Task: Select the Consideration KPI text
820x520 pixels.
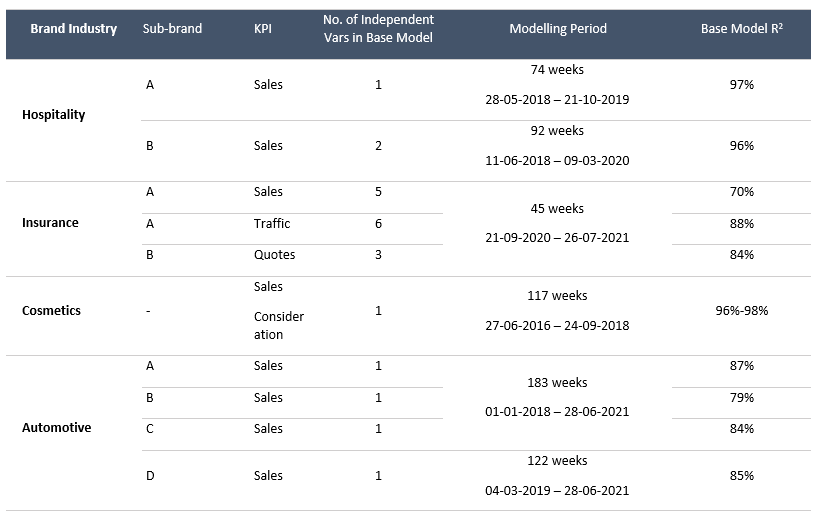Action: [279, 325]
